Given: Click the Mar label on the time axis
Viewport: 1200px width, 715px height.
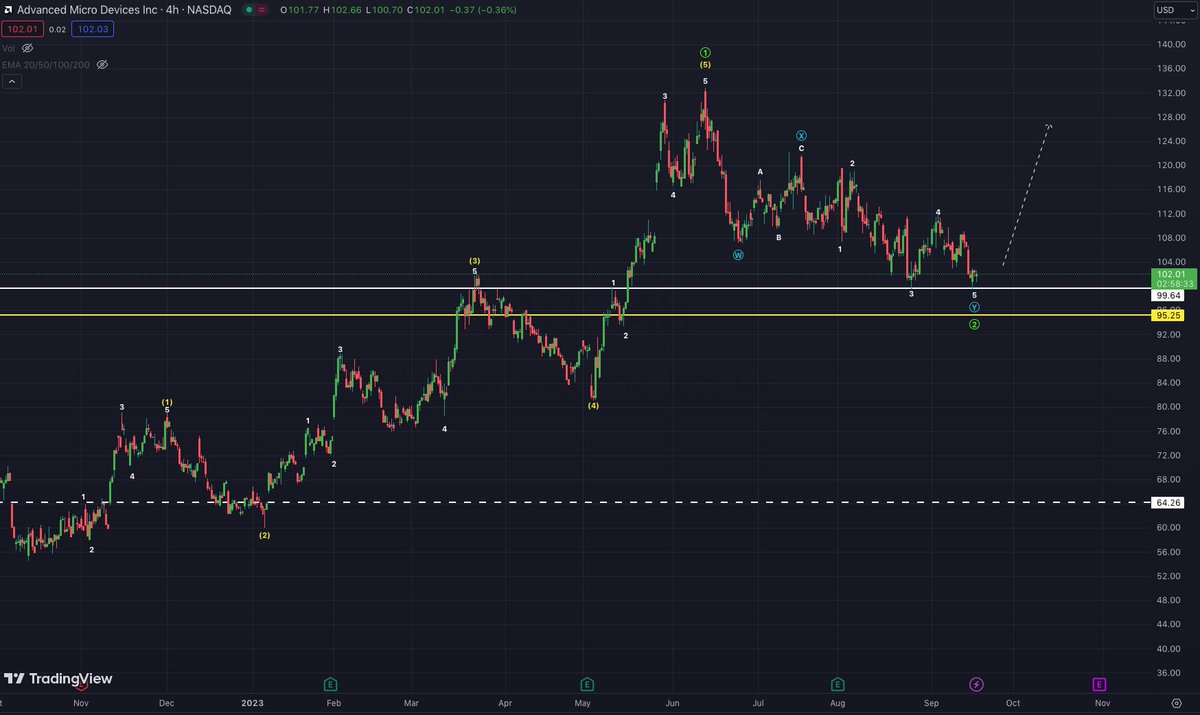Looking at the screenshot, I should 412,704.
